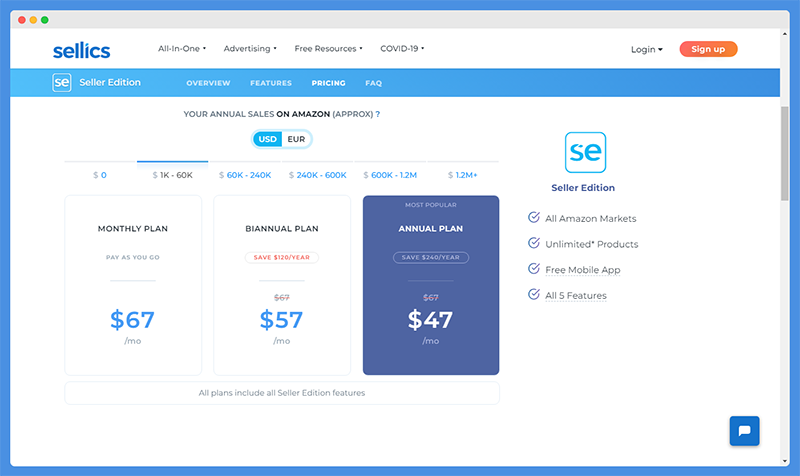Switch currency to EUR
This screenshot has width=800, height=476.
click(296, 139)
